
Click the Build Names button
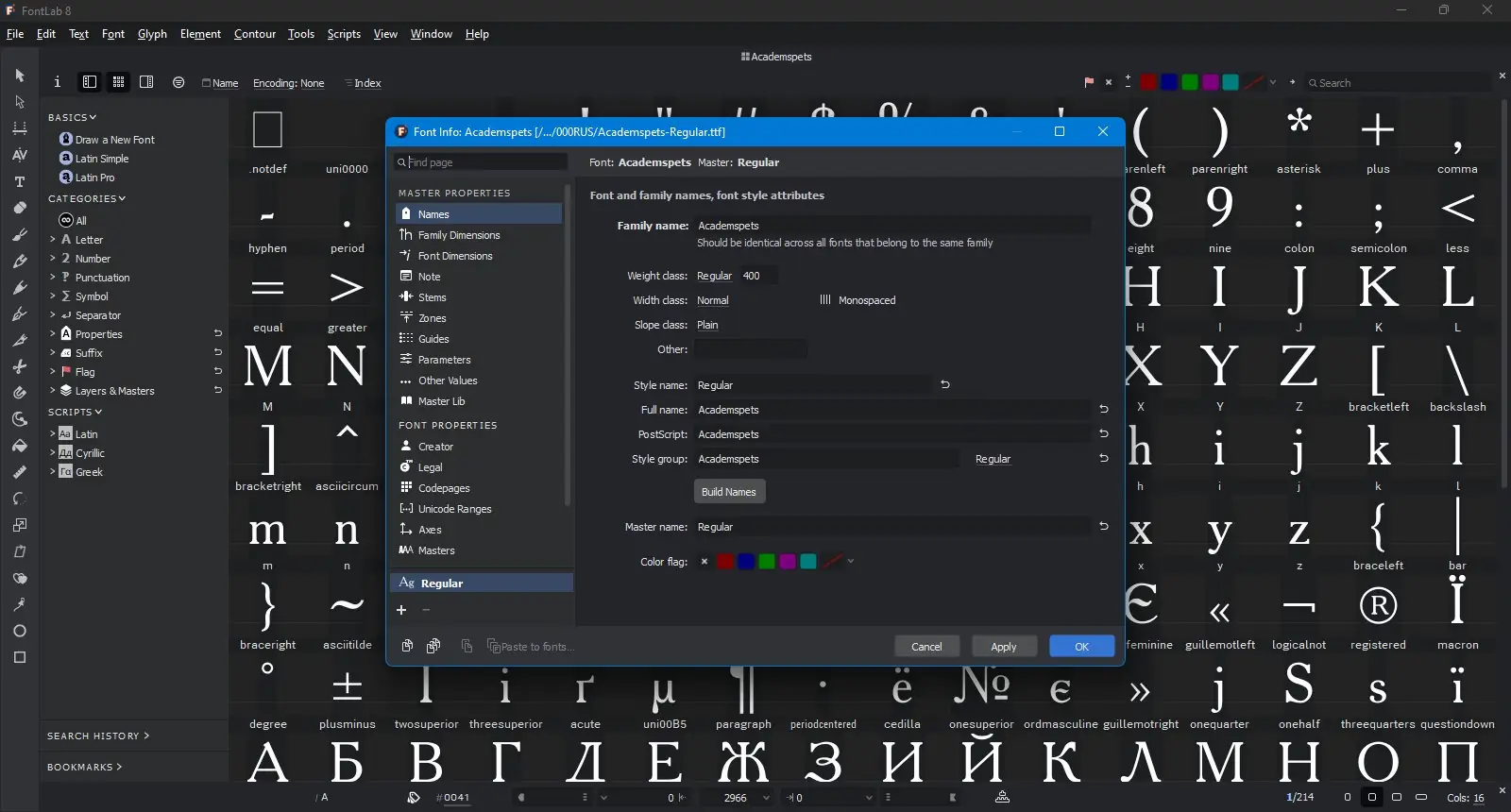point(729,492)
